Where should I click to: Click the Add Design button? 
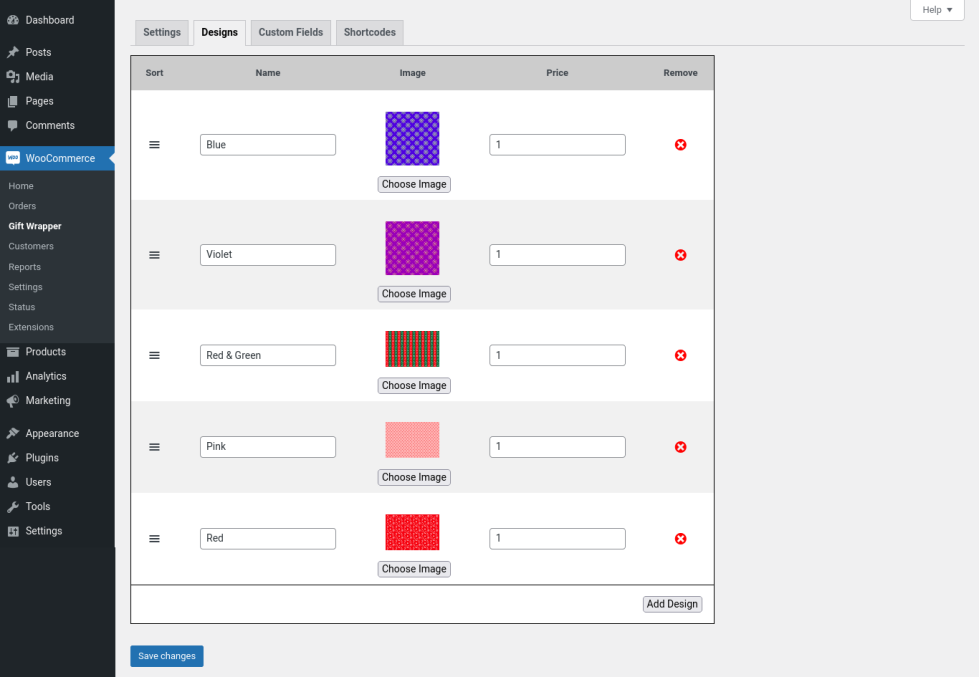[672, 604]
